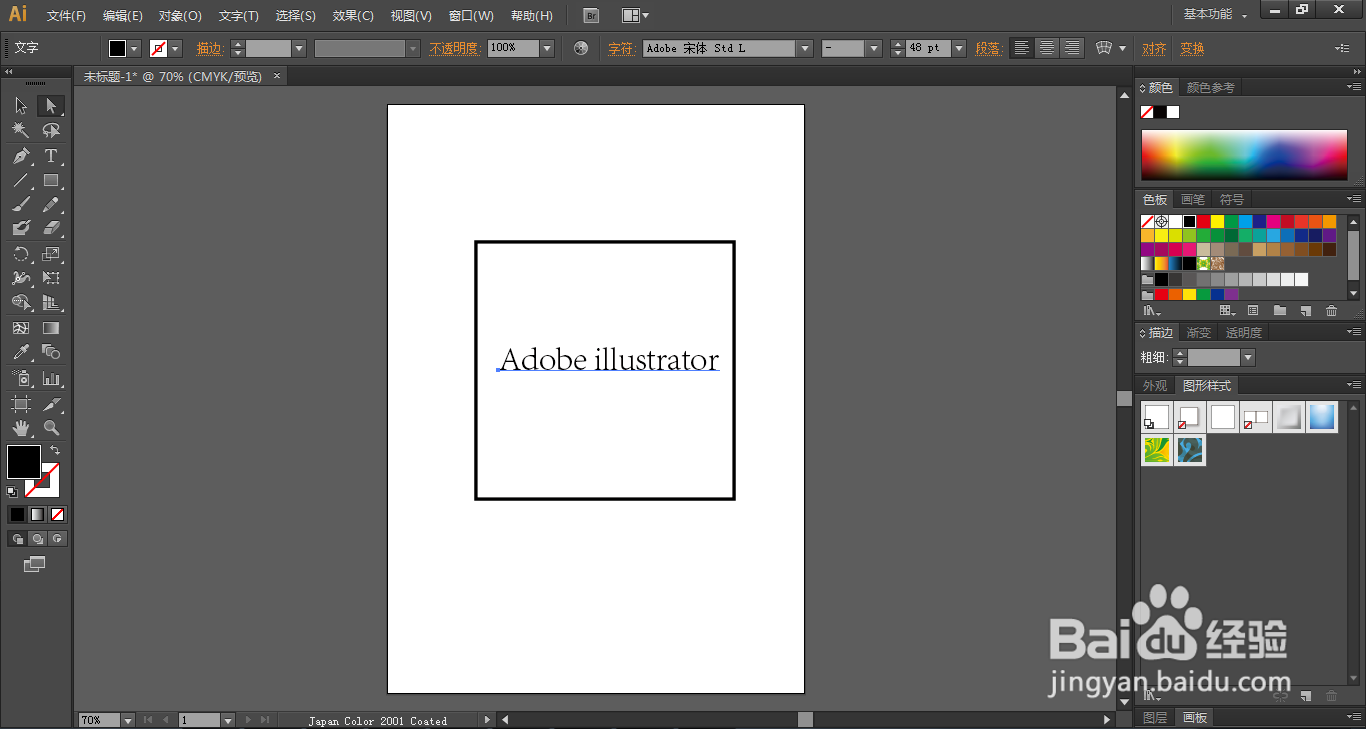The image size is (1366, 729).
Task: Pick a color from the spectrum bar
Action: click(x=1245, y=154)
